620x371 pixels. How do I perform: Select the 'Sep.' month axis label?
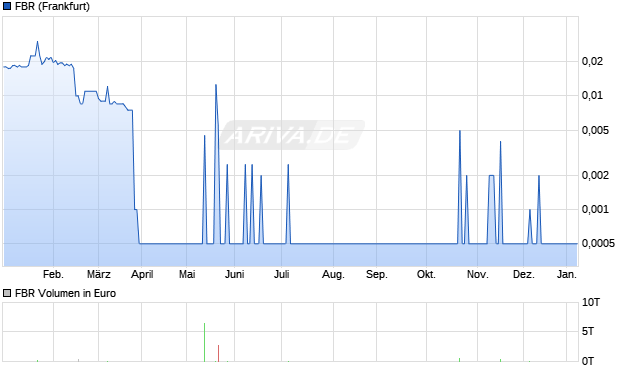click(376, 274)
